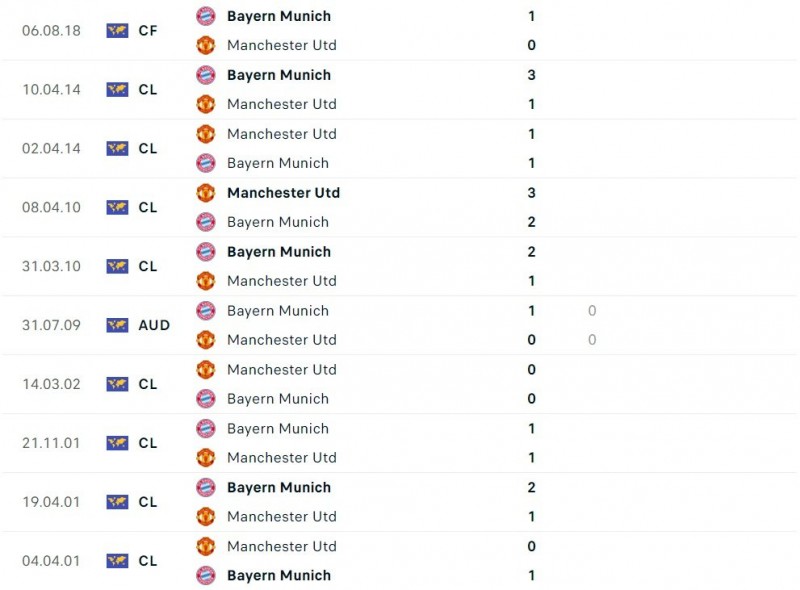This screenshot has height=590, width=800.
Task: Open the CF competition label
Action: click(148, 31)
